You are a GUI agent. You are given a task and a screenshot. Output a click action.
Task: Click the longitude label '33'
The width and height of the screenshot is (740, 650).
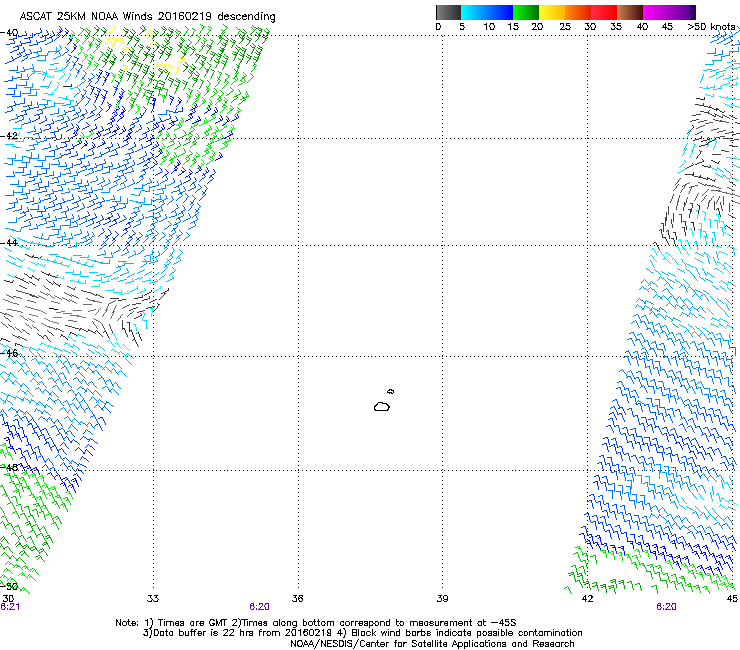(x=153, y=599)
